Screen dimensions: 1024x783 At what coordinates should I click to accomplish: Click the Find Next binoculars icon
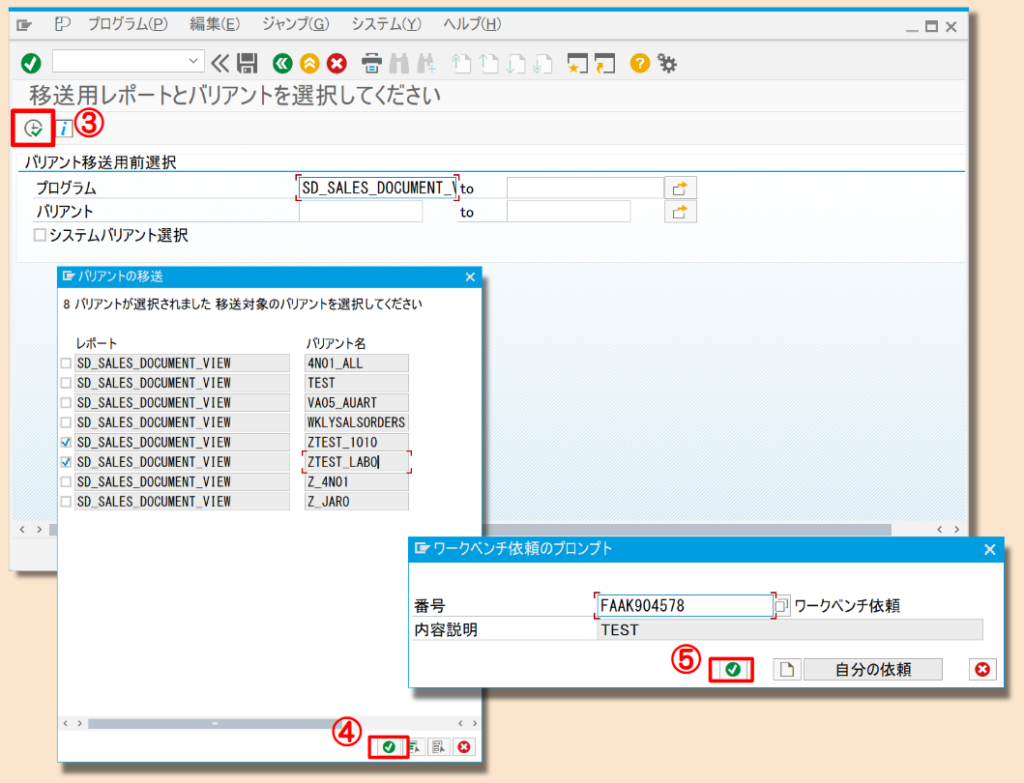pyautogui.click(x=426, y=63)
